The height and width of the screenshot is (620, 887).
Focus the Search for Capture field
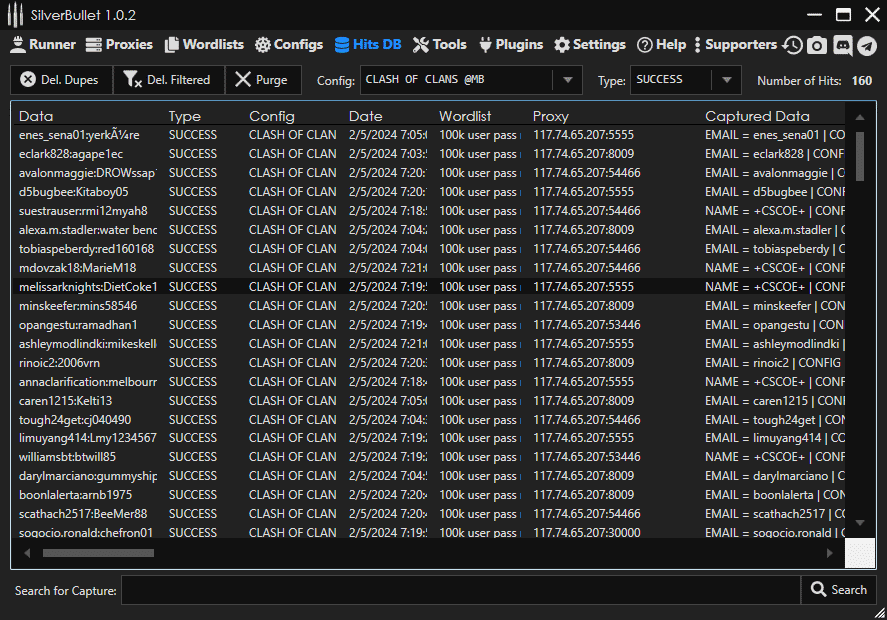[x=460, y=590]
